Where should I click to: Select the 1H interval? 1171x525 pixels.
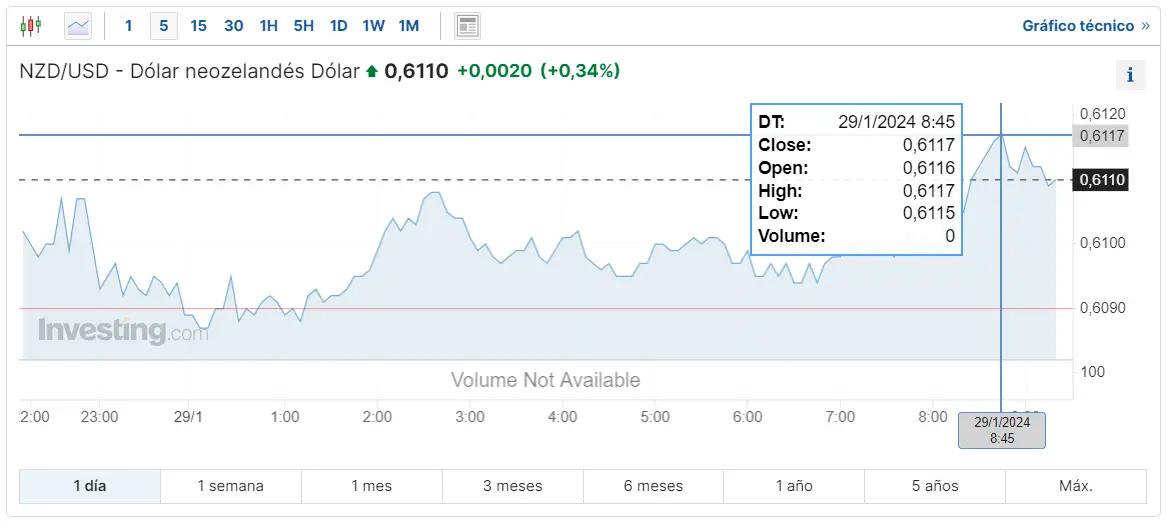point(269,26)
